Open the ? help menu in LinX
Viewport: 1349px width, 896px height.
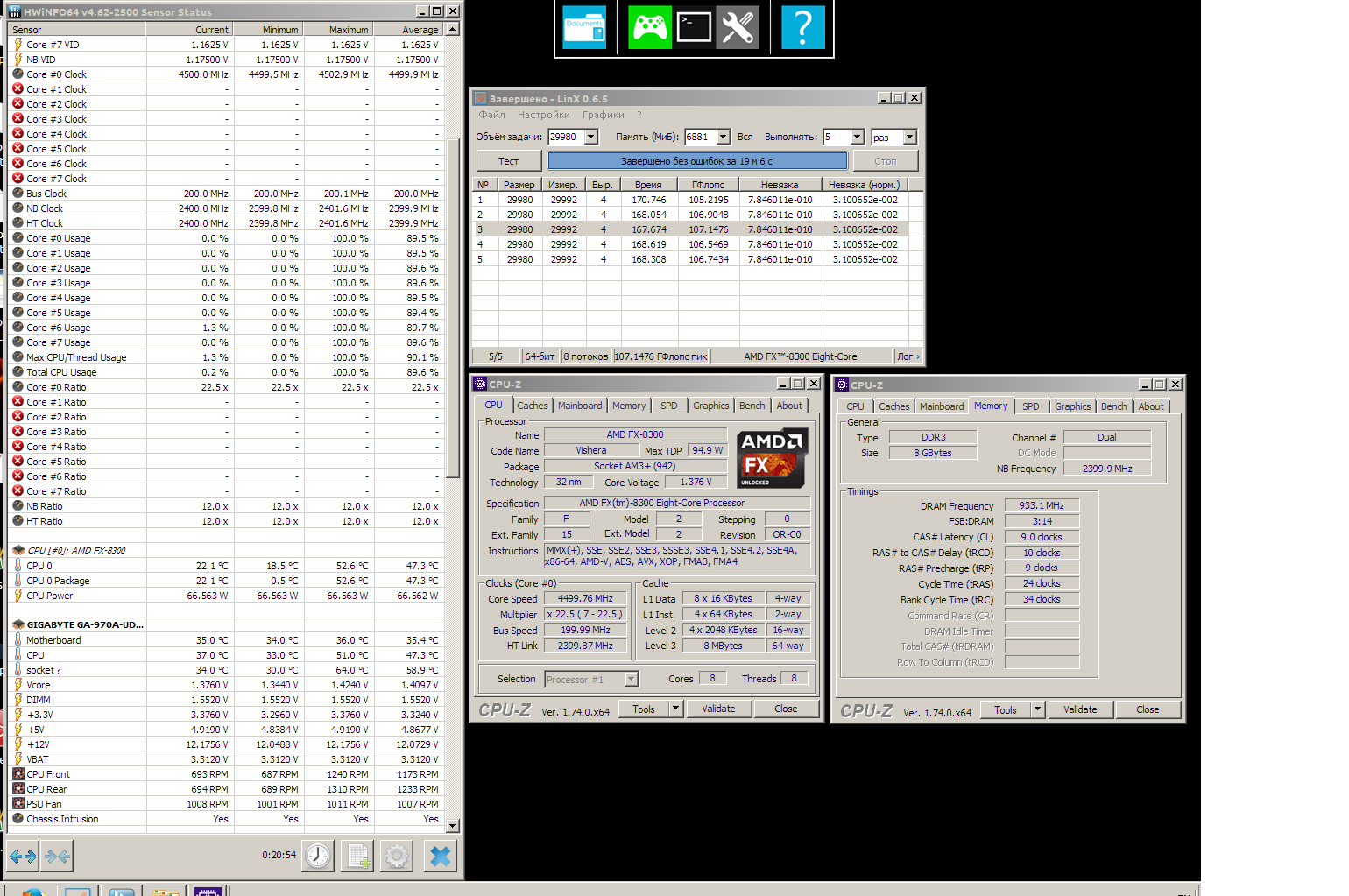tap(639, 115)
